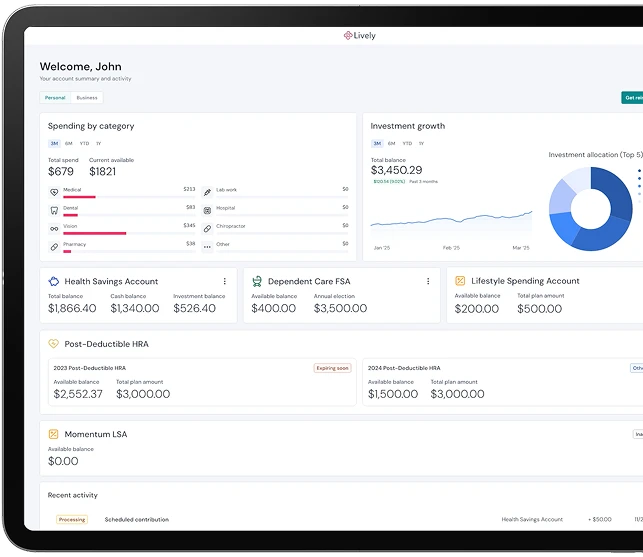Click the Health Savings Account piggy bank icon
This screenshot has height=557, width=643.
tap(54, 281)
